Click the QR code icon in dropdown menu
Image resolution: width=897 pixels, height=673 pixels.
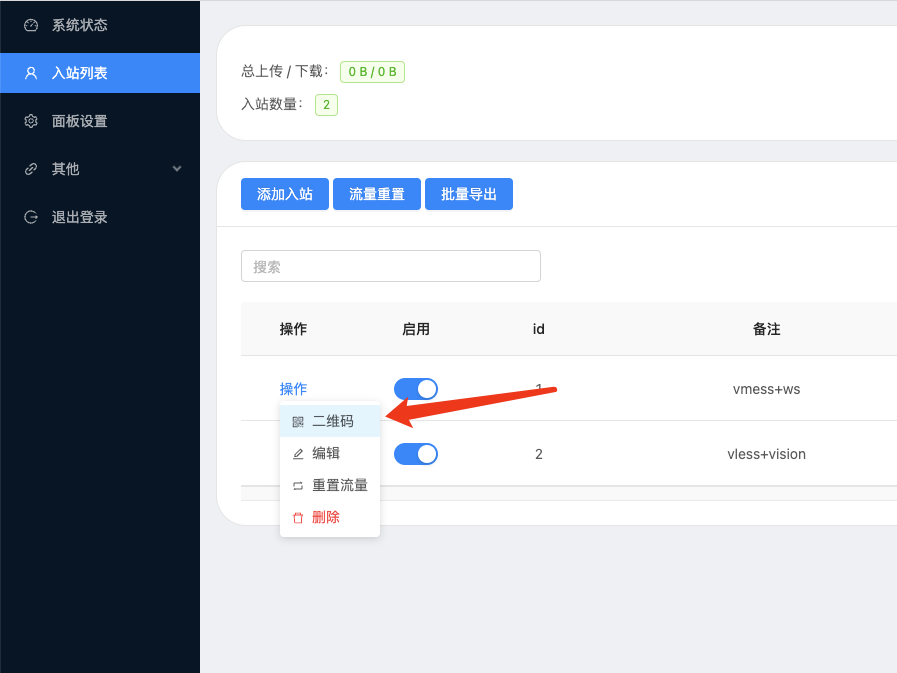[x=298, y=422]
